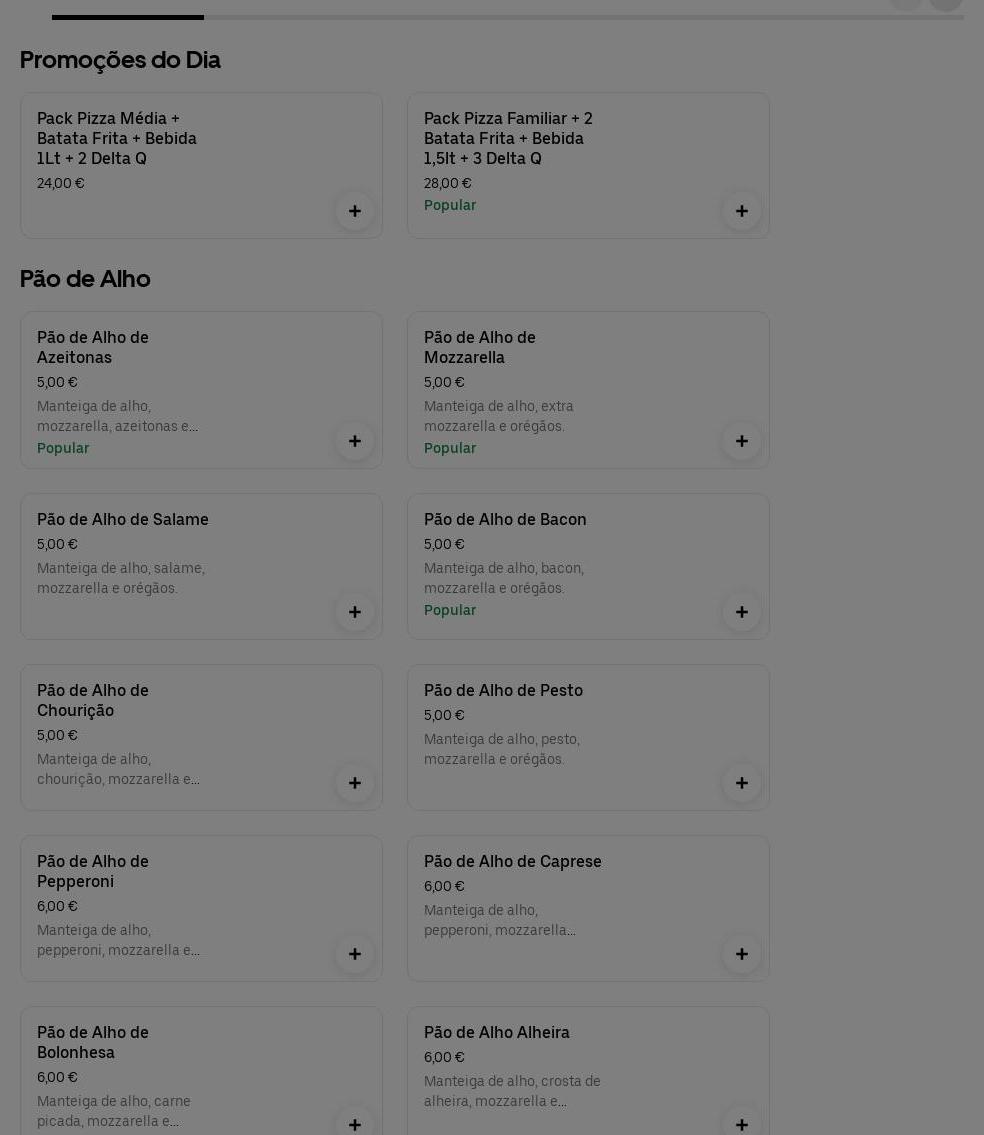This screenshot has width=984, height=1135.
Task: Open Pão de Alho de Bolonhesa item
Action: point(93,1042)
